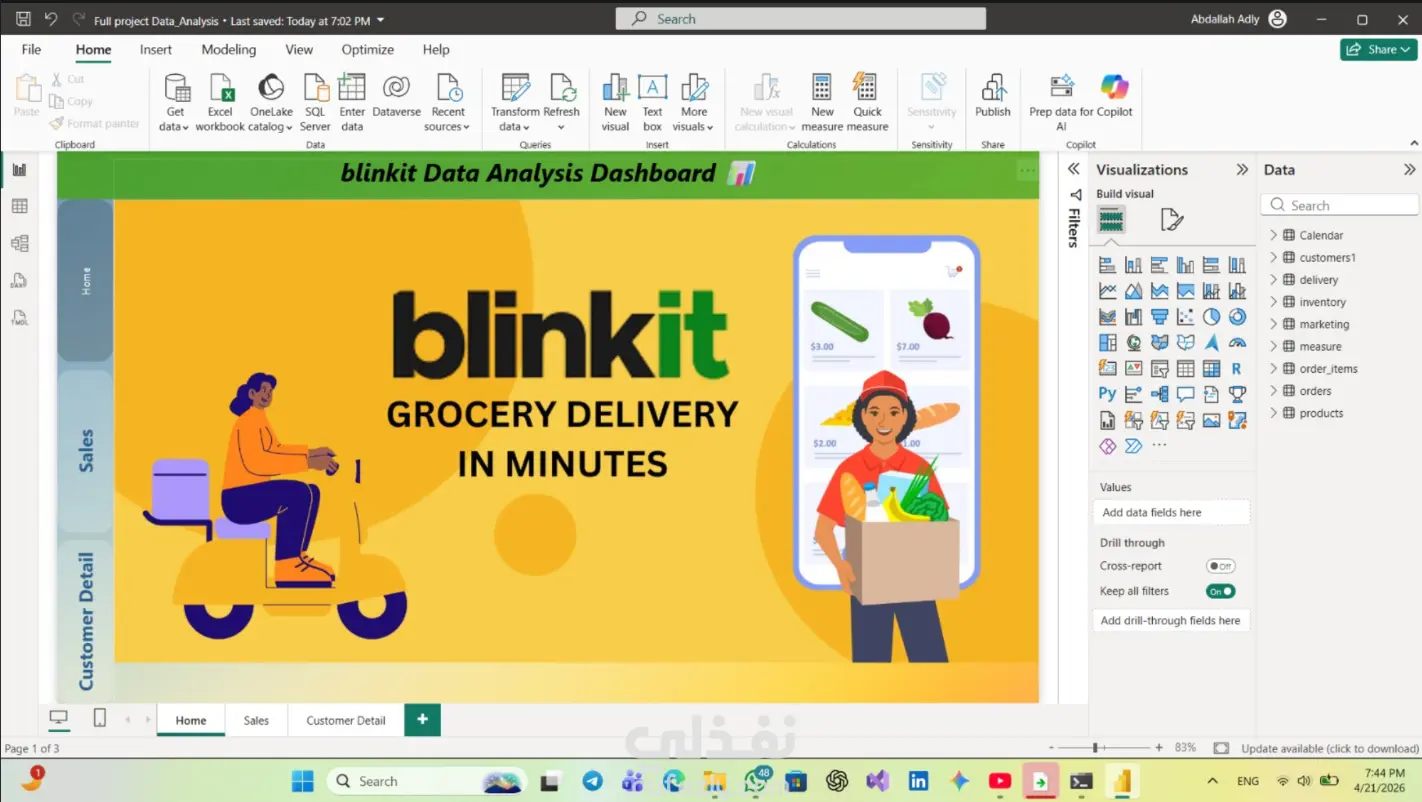Save the project with the floppy icon
The width and height of the screenshot is (1422, 802).
23,19
